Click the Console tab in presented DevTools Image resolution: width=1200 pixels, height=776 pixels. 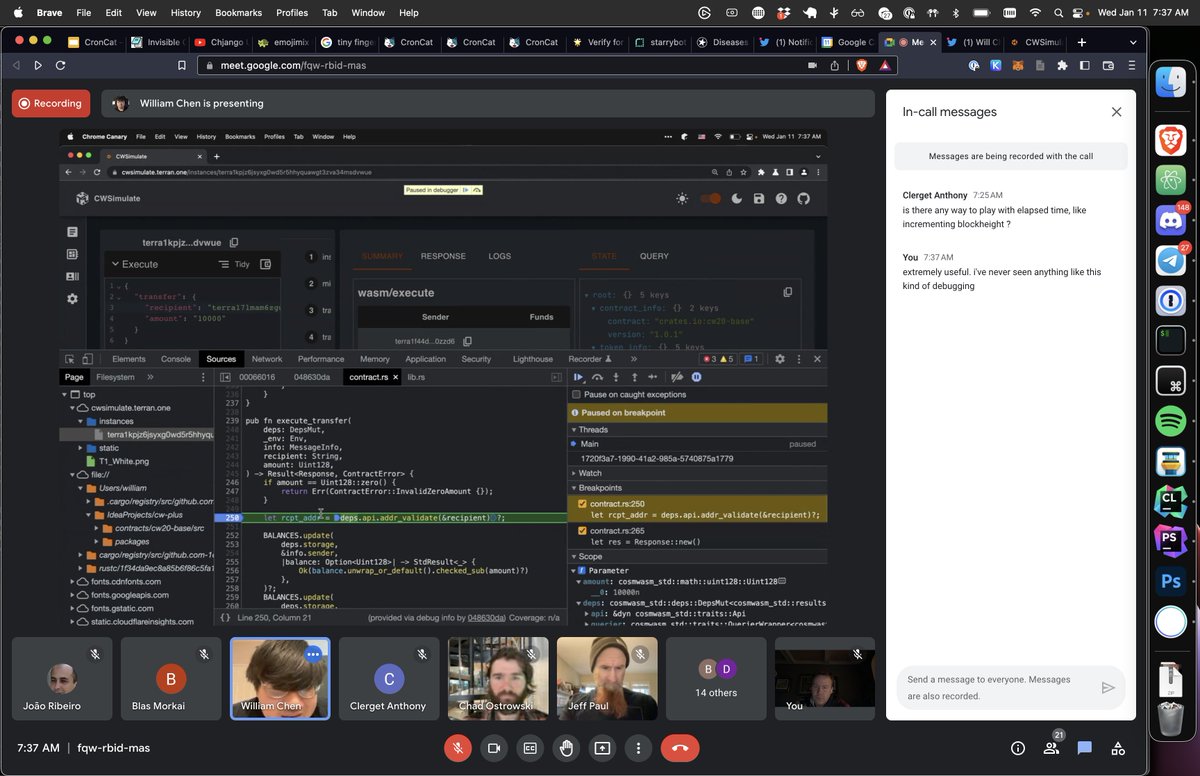click(176, 359)
